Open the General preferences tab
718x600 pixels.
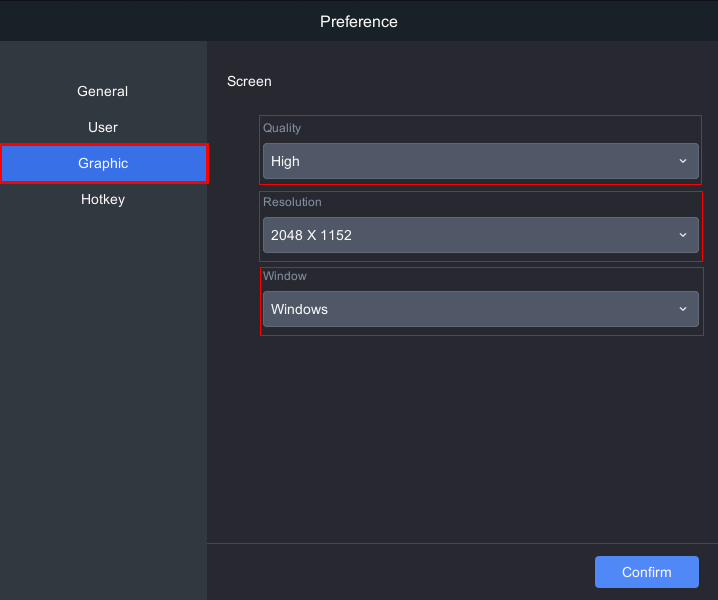click(103, 91)
